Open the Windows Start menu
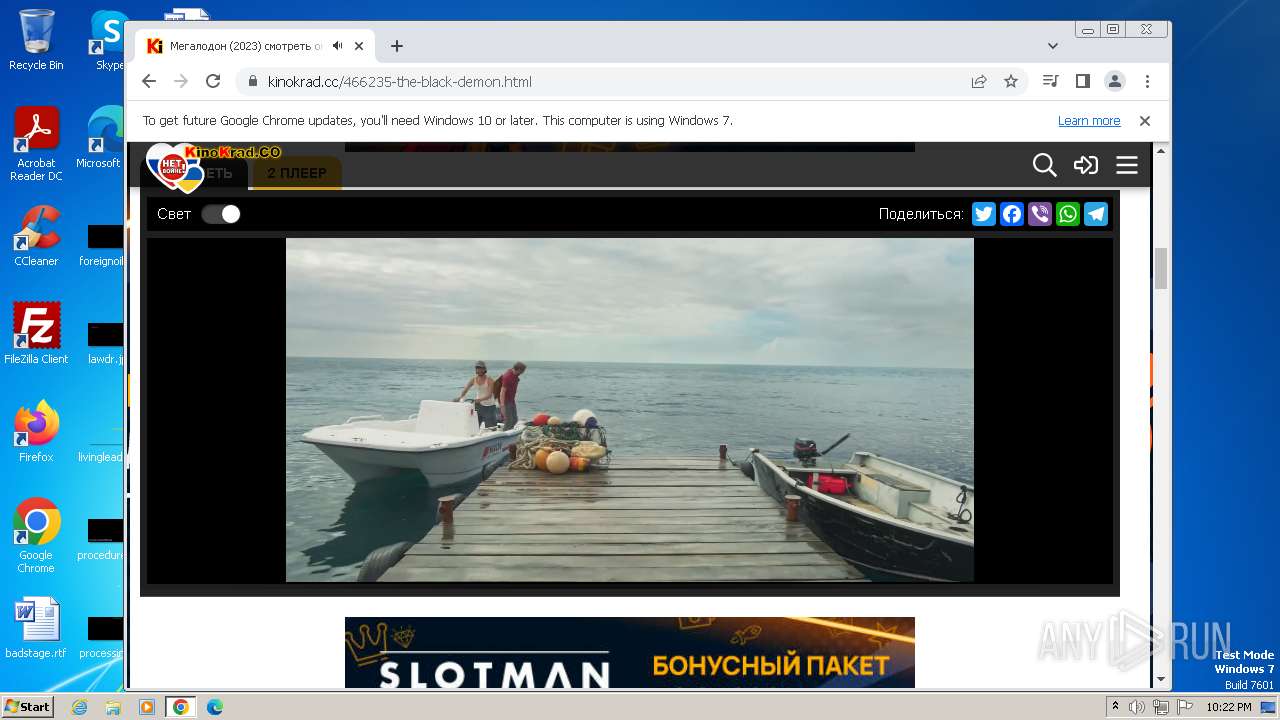Image resolution: width=1280 pixels, height=720 pixels. [x=28, y=706]
